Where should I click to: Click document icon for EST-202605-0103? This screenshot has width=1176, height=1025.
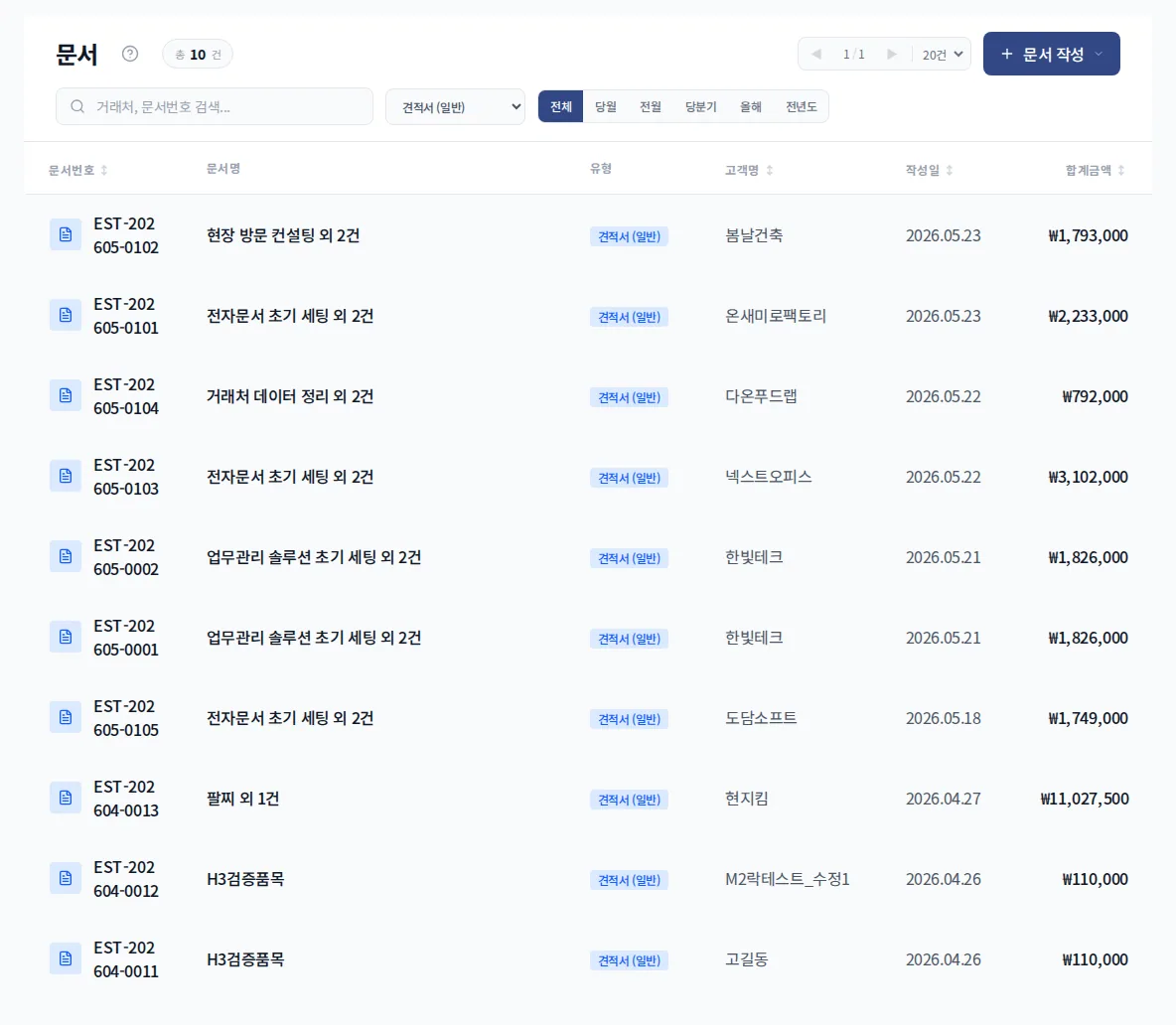[x=66, y=476]
